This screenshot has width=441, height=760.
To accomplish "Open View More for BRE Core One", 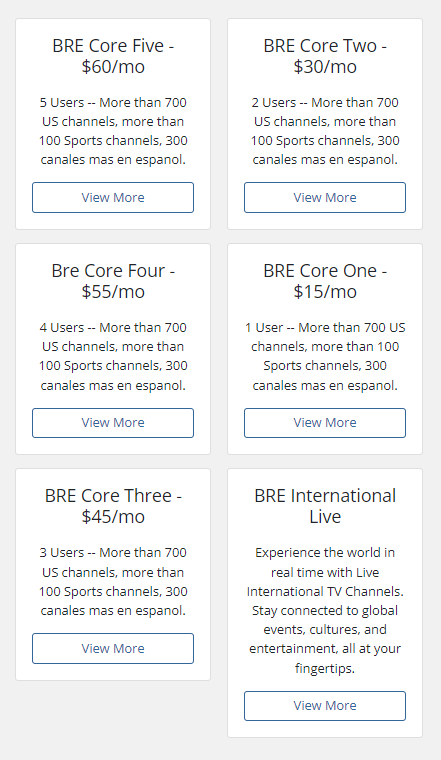I will (x=325, y=423).
